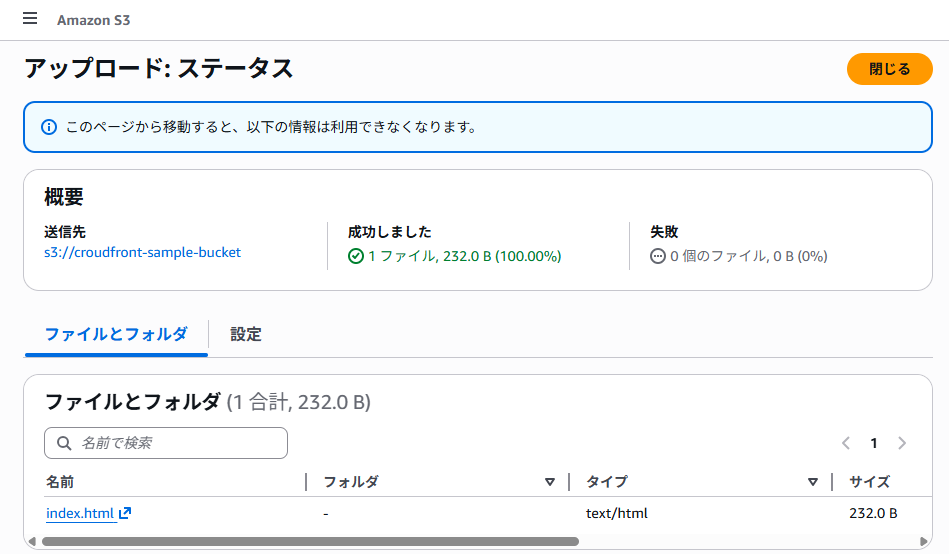
Task: Sort by フォルダ column arrow
Action: pyautogui.click(x=549, y=482)
